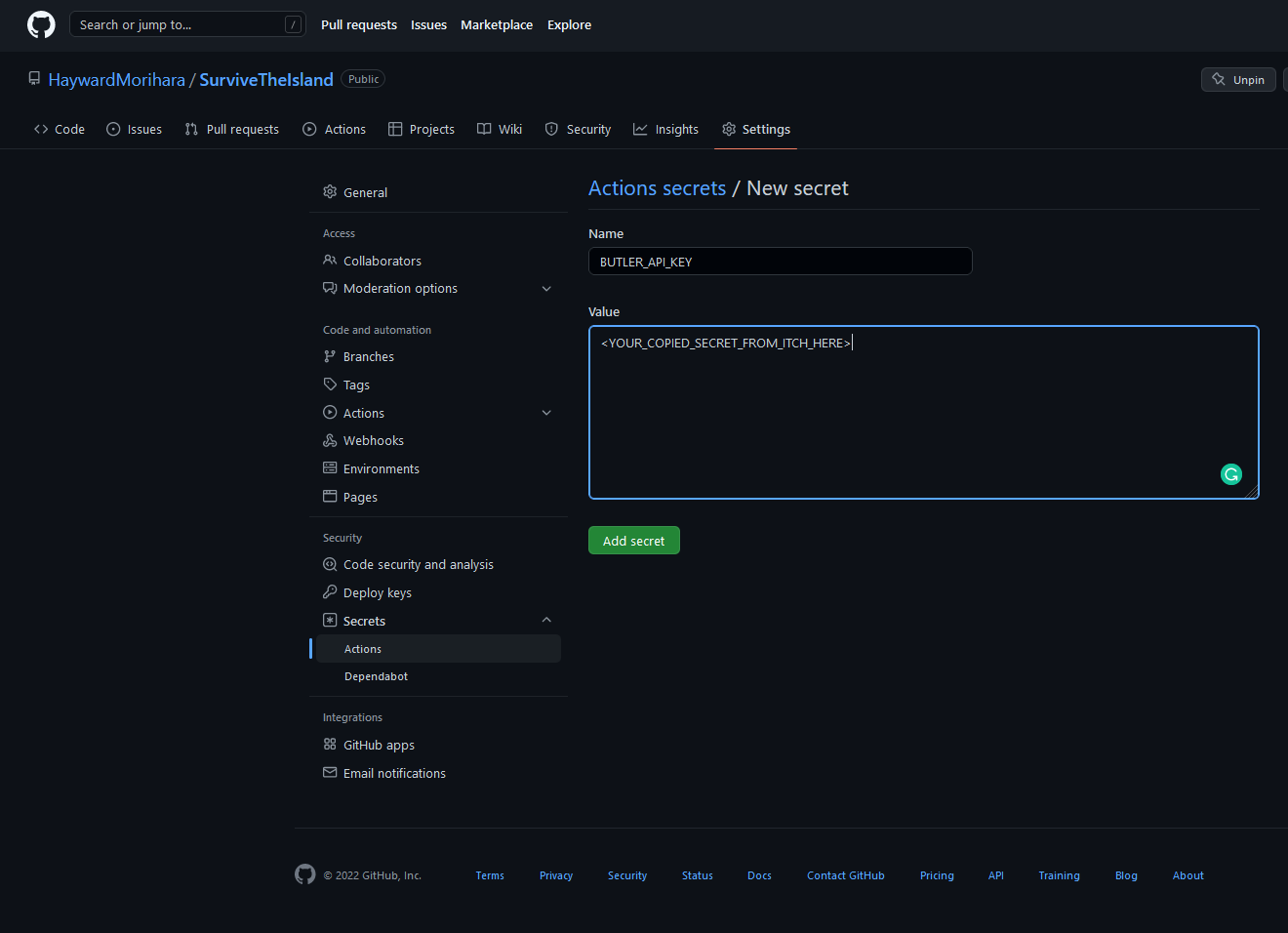1288x933 pixels.
Task: Click the Deploy keys key icon
Action: [330, 592]
